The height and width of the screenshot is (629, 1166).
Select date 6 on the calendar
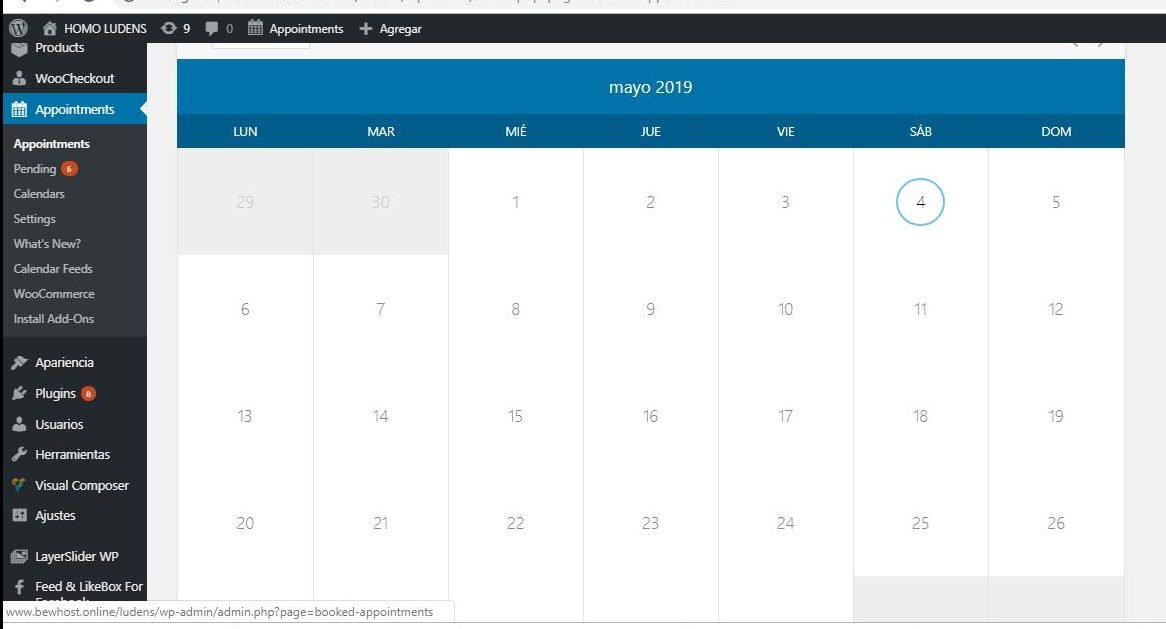[245, 309]
